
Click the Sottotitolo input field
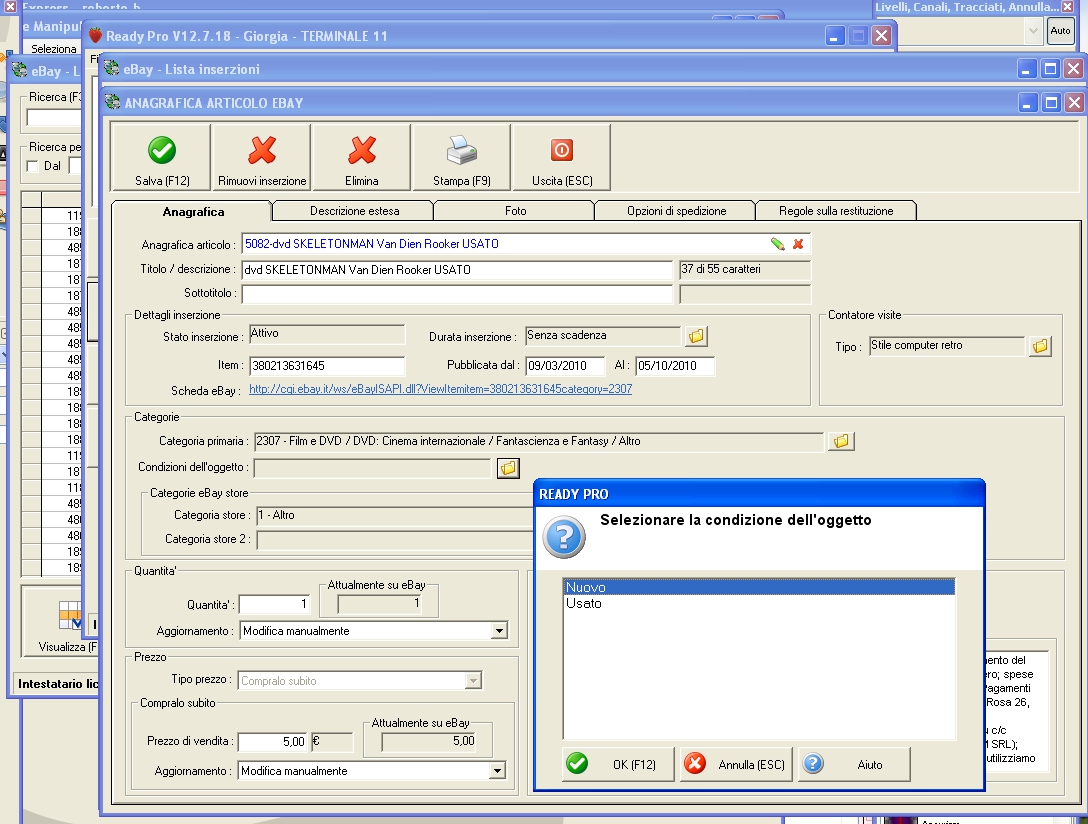(x=457, y=294)
